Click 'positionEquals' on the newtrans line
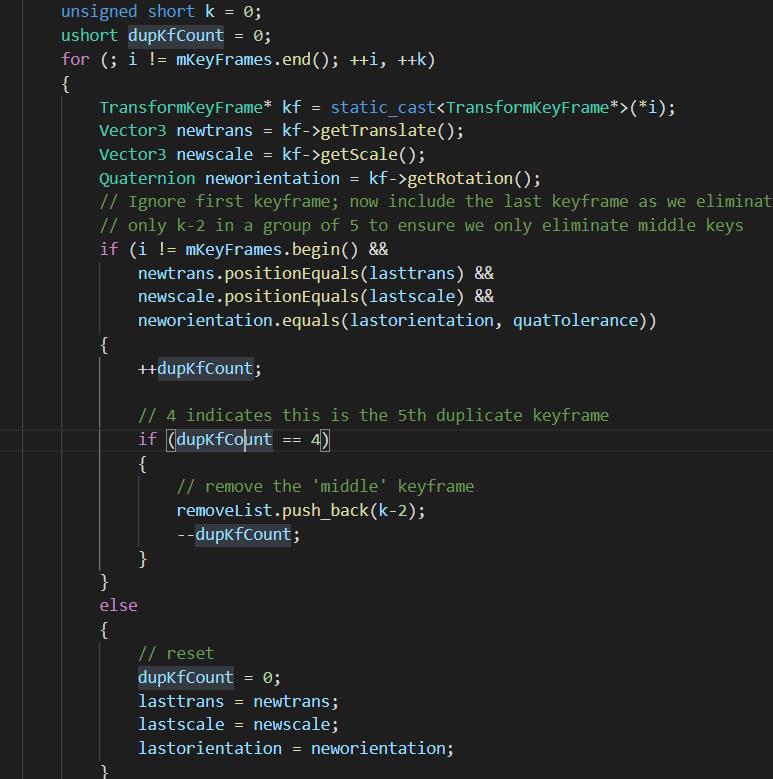773x779 pixels. tap(292, 273)
